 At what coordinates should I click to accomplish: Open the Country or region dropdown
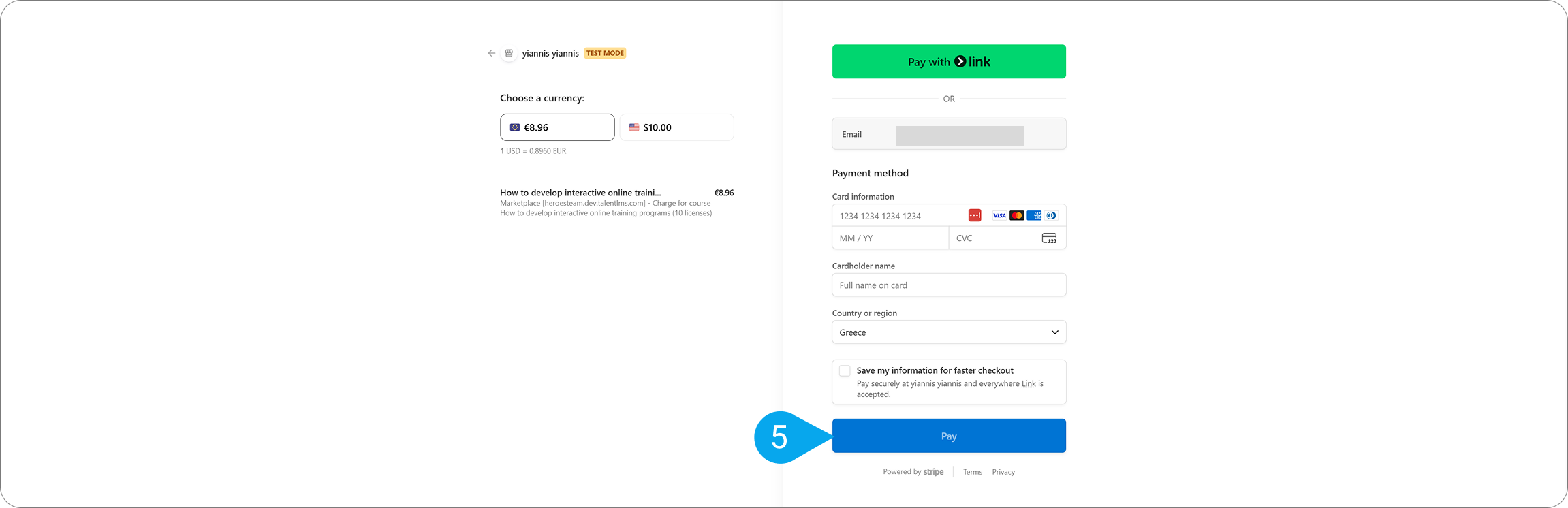[948, 332]
